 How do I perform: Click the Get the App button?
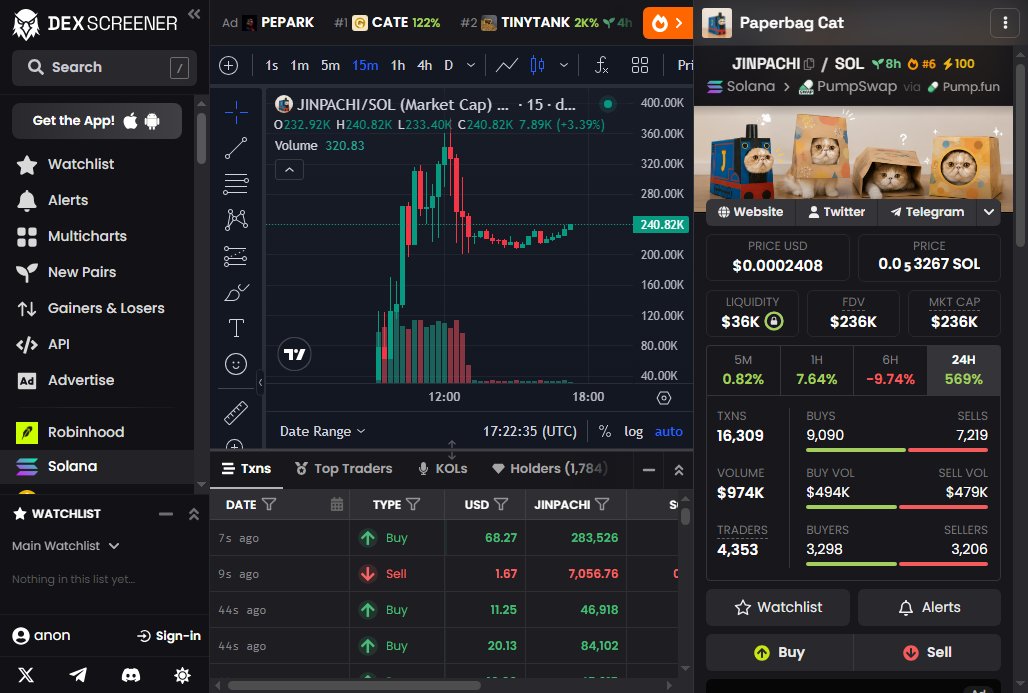point(97,121)
